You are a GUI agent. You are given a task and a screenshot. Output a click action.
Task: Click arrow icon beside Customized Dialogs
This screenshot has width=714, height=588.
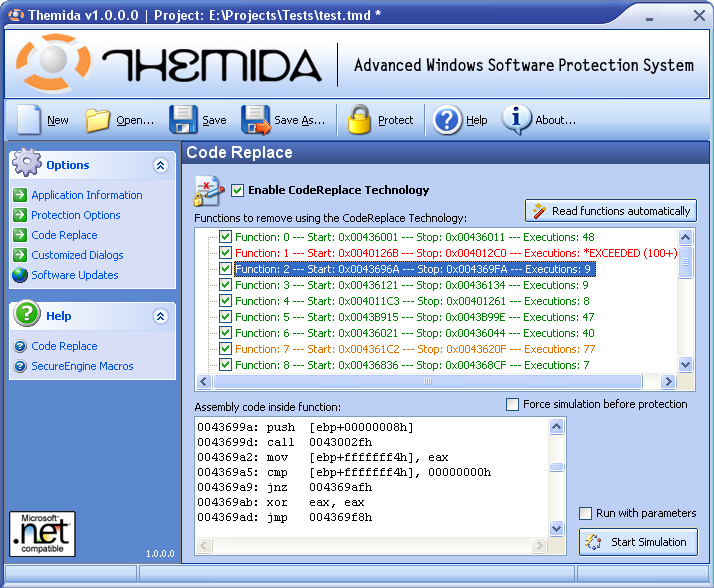(20, 255)
